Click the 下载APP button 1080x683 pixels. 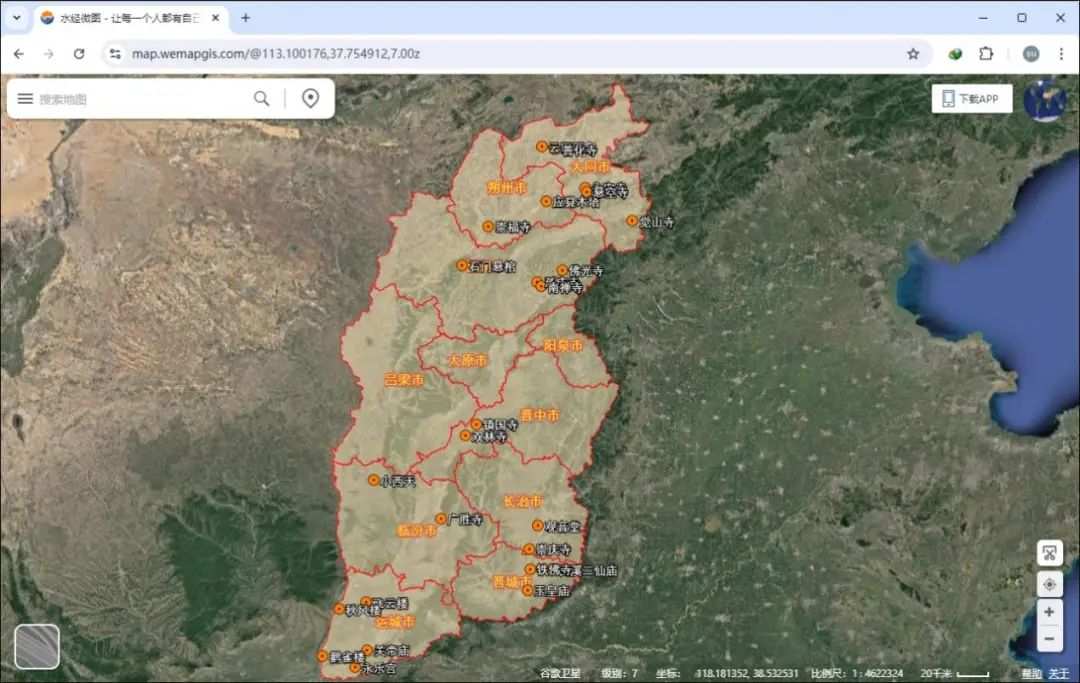[x=972, y=98]
